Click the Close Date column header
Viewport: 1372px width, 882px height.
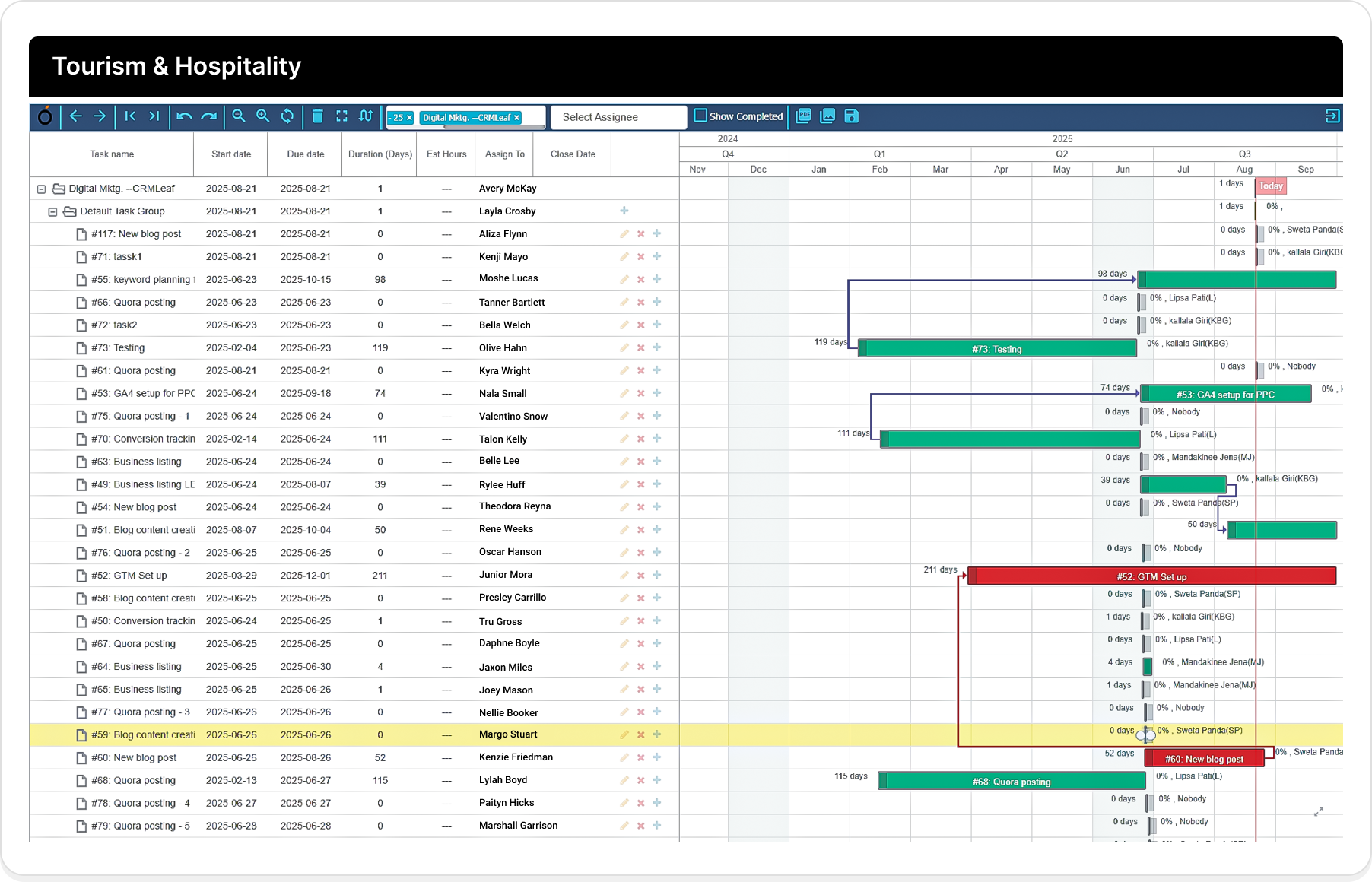point(573,154)
